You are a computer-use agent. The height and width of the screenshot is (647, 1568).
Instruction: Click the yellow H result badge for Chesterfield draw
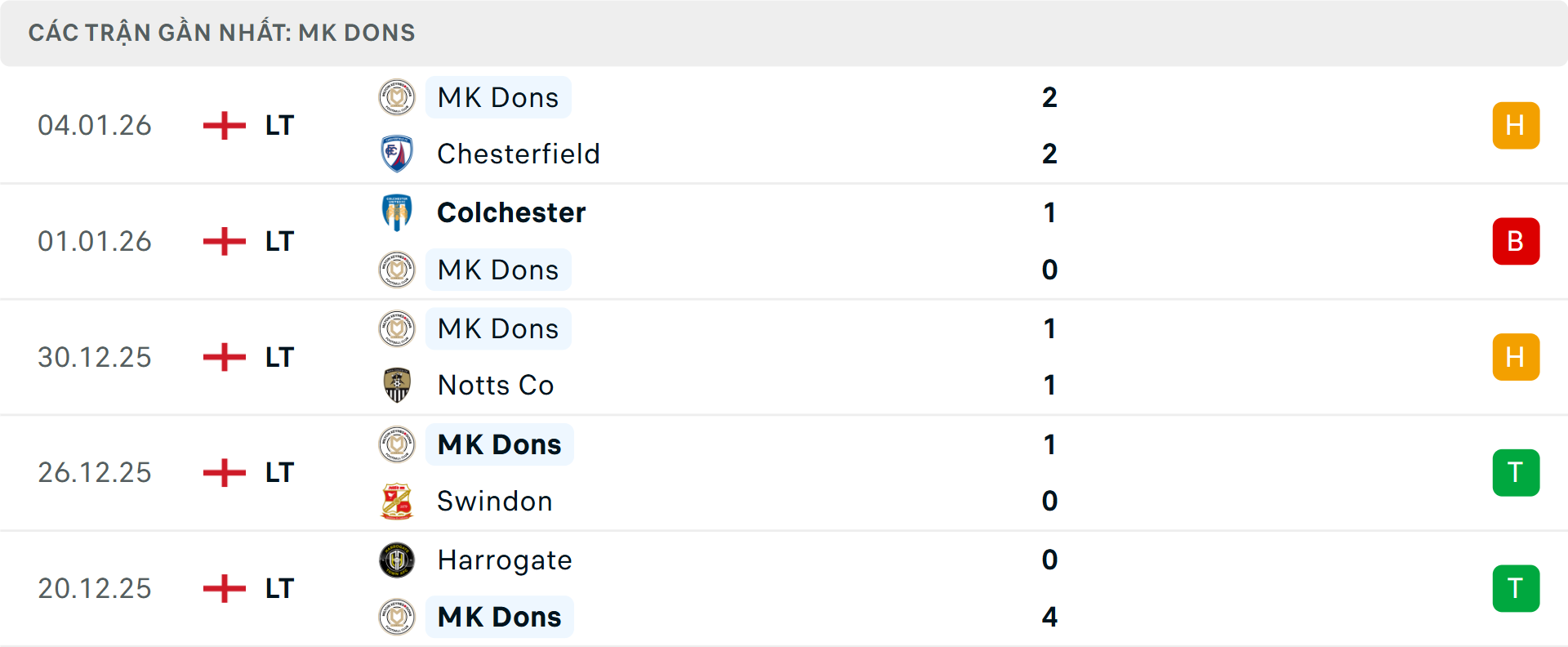[x=1516, y=125]
